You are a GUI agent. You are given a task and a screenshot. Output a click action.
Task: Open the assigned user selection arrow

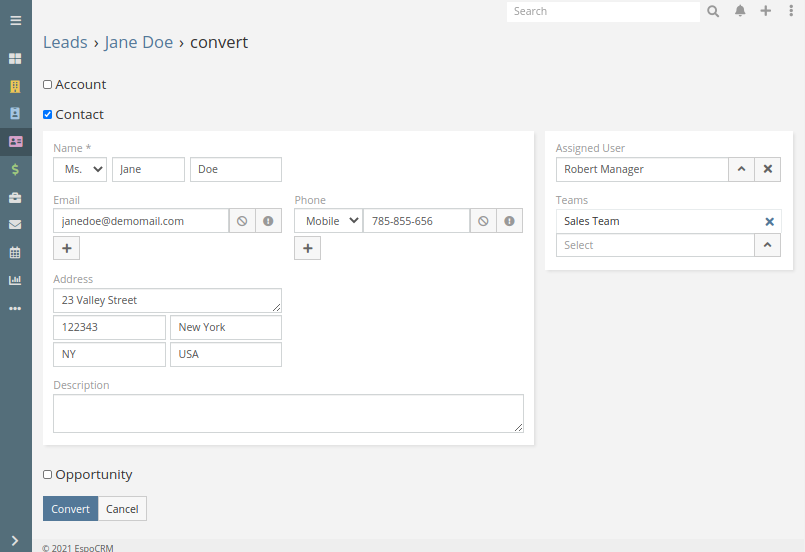[741, 169]
